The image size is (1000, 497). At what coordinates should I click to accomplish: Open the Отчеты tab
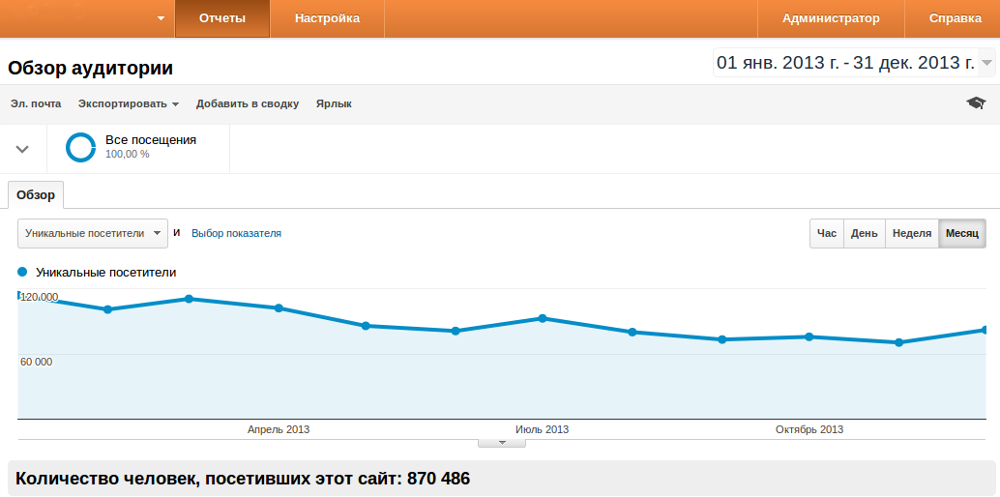(222, 18)
